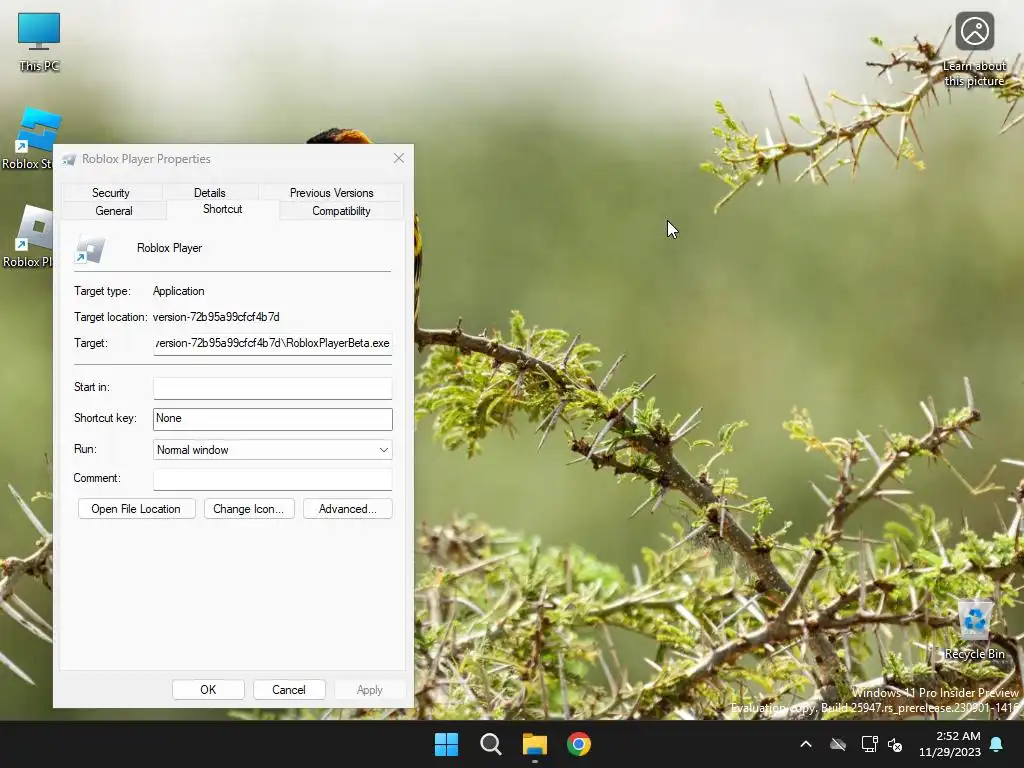Click the Properties title bar icon
Screen dimensions: 1024x768
(x=68, y=159)
